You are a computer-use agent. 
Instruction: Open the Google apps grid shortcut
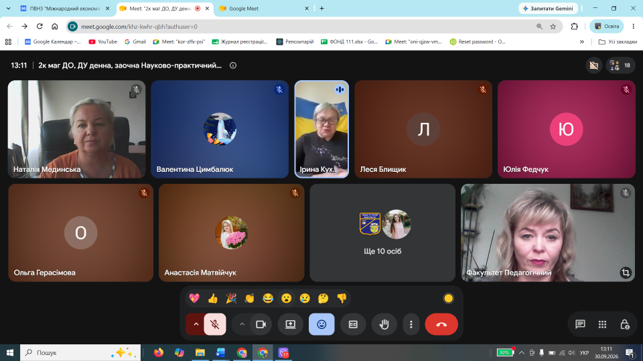pyautogui.click(x=8, y=41)
